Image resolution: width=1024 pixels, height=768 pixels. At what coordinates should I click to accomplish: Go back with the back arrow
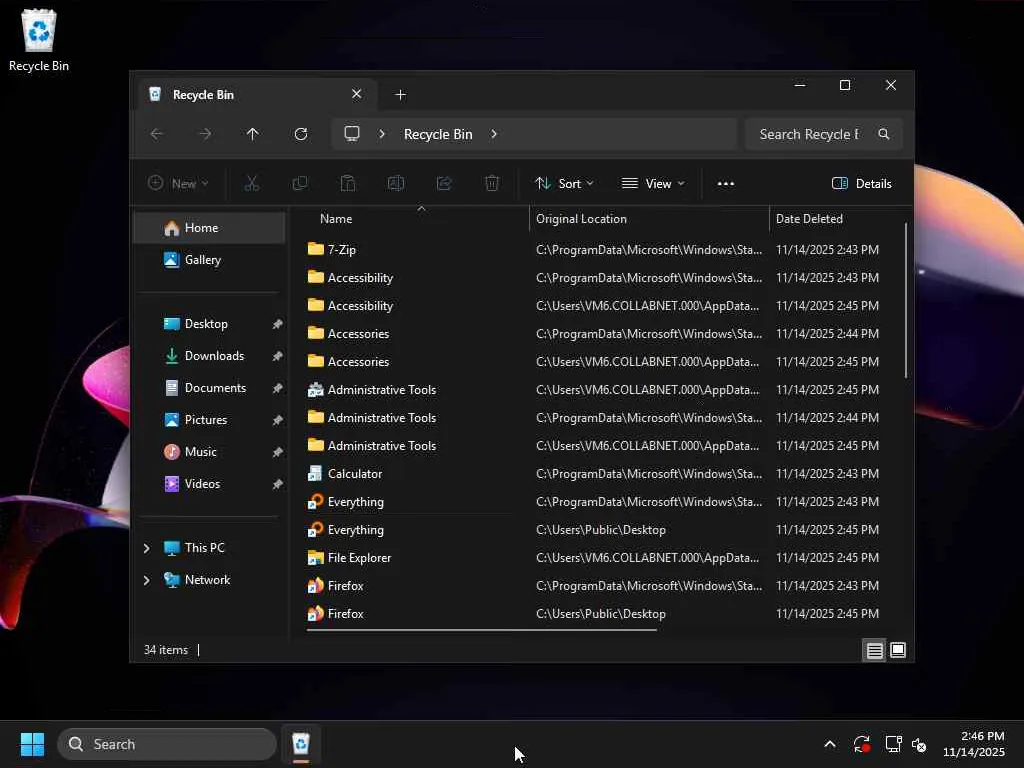point(157,134)
